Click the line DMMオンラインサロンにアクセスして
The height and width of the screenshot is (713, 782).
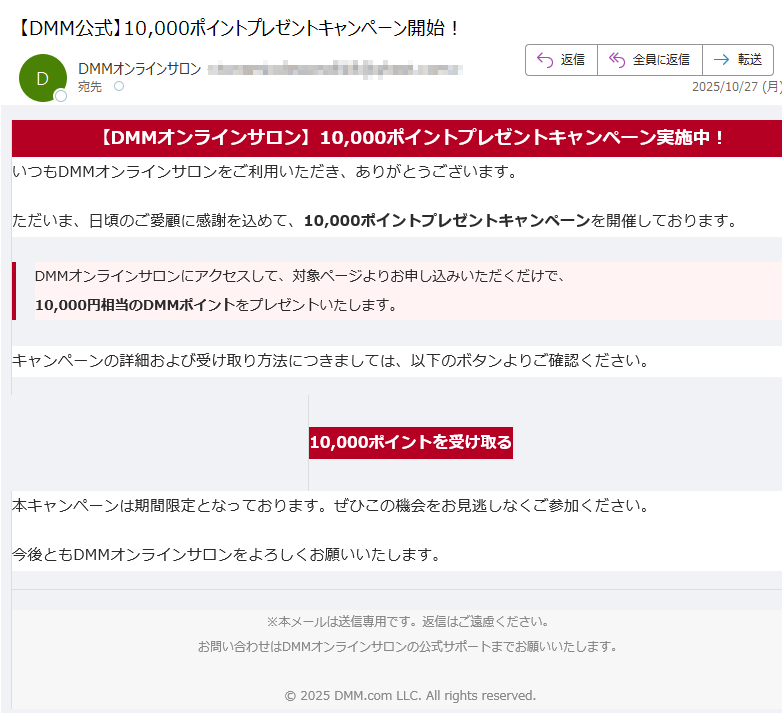coord(300,276)
